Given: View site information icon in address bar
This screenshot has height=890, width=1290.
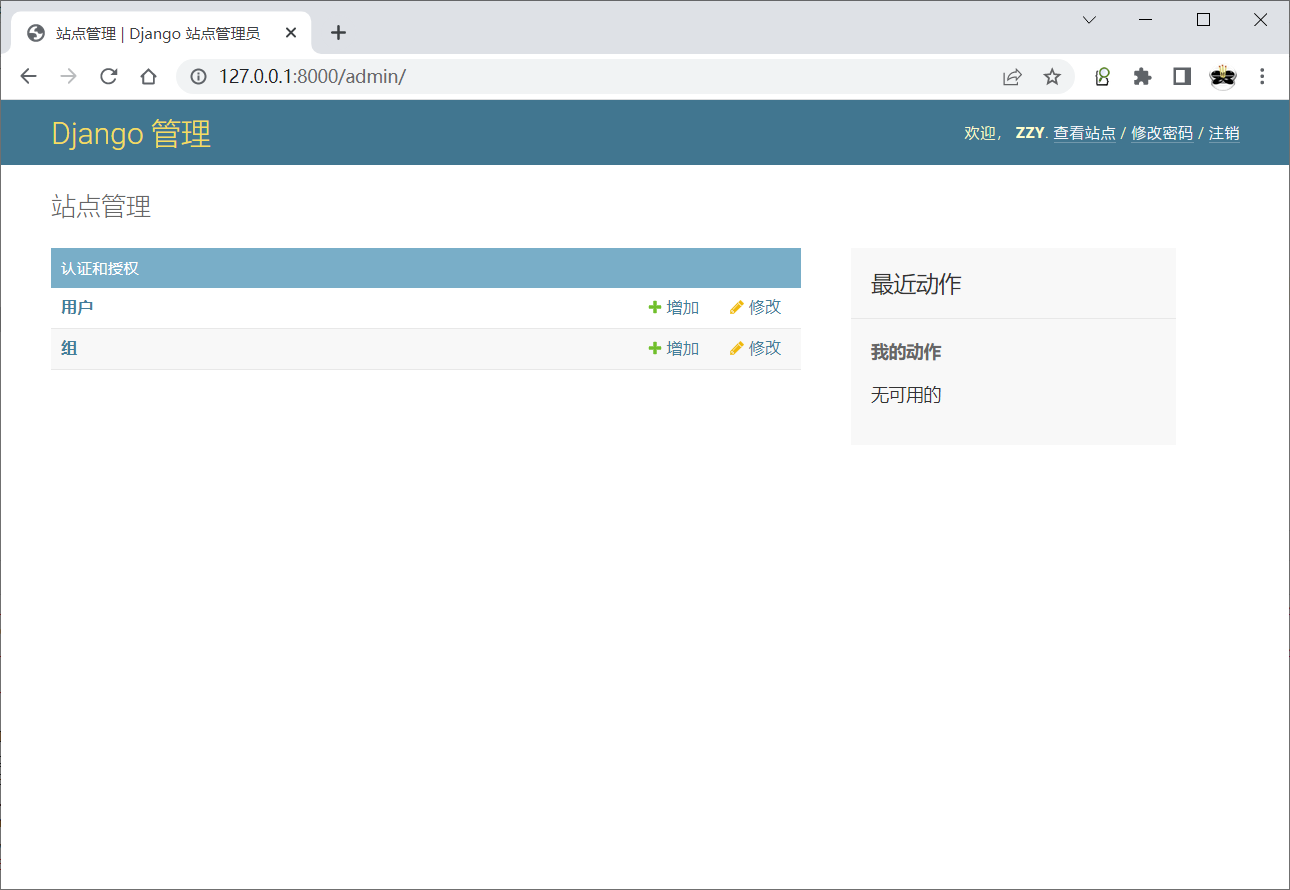Looking at the screenshot, I should pos(199,77).
